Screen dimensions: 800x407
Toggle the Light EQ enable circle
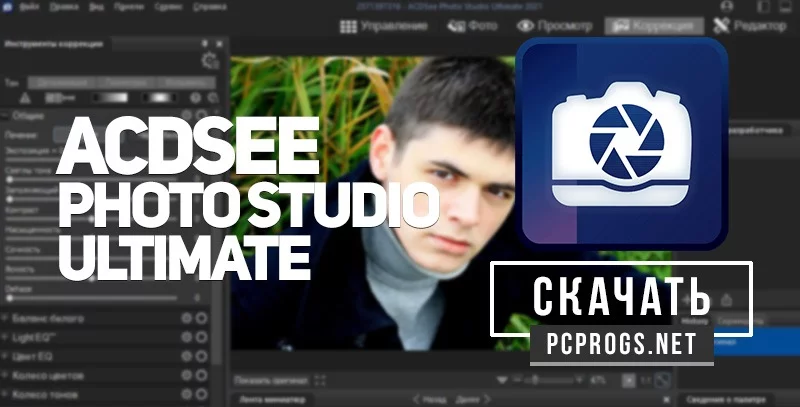[x=202, y=337]
